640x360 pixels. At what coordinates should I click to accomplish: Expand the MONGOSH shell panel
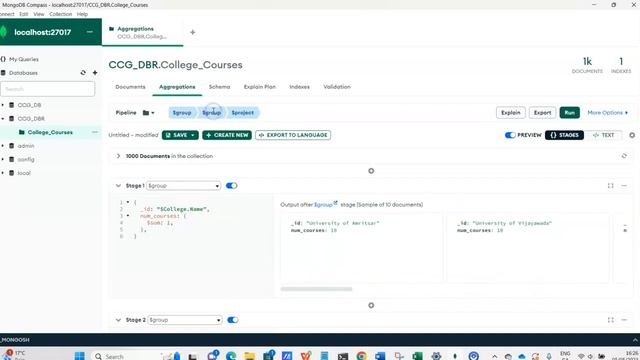pos(635,340)
